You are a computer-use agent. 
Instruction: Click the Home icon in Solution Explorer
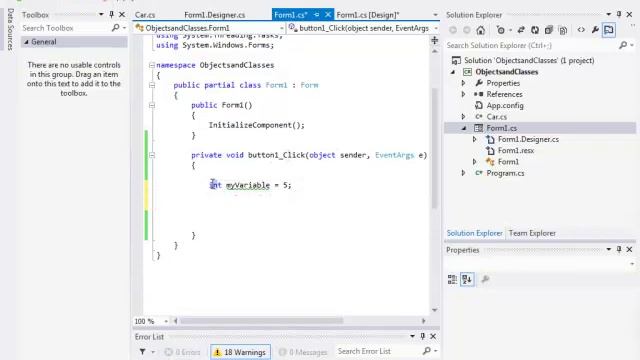point(481,30)
